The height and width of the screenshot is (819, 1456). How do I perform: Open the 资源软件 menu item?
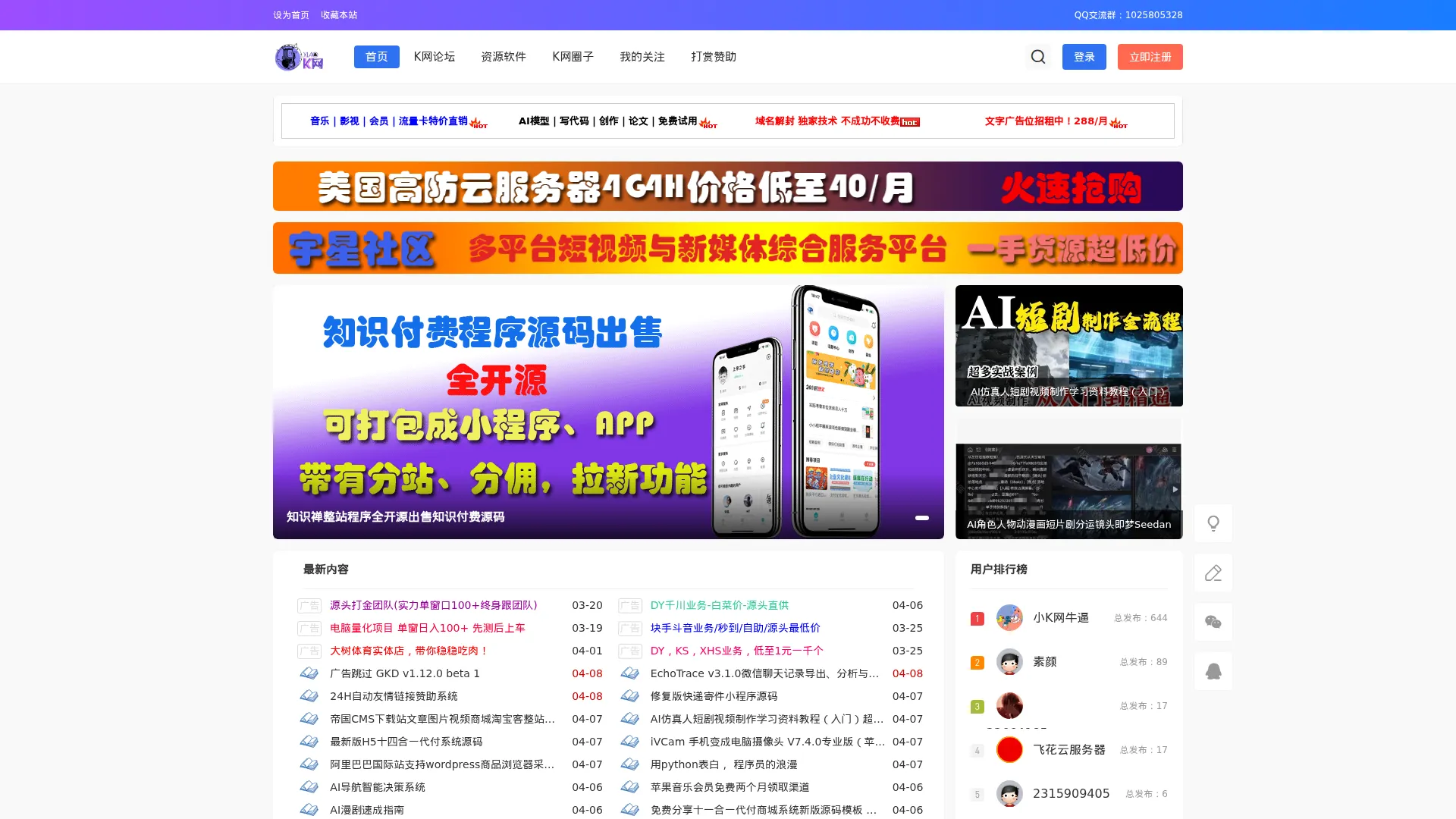[x=502, y=56]
